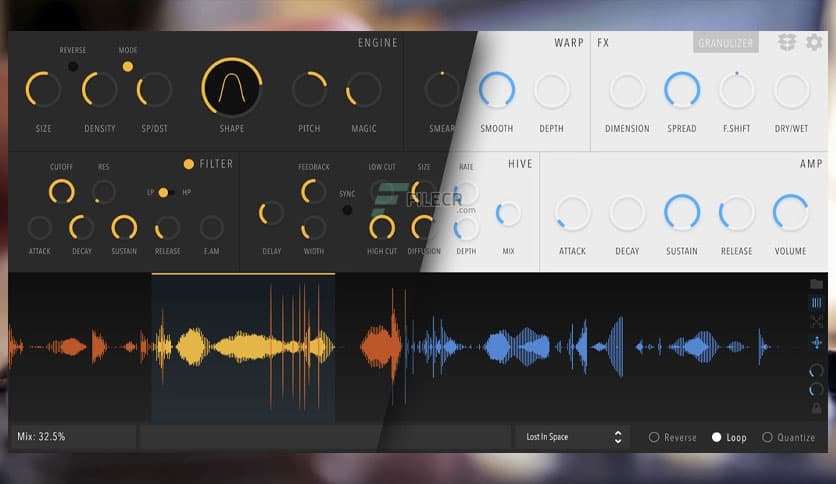Click the filter DECAY knob
Viewport: 836px width, 484px height.
[x=82, y=228]
